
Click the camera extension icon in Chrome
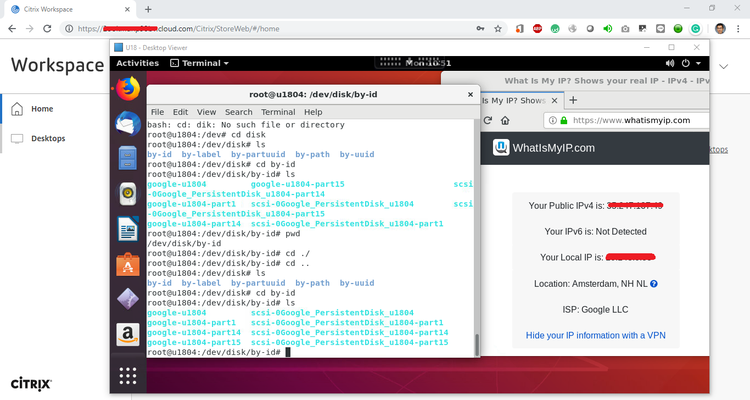[625, 29]
